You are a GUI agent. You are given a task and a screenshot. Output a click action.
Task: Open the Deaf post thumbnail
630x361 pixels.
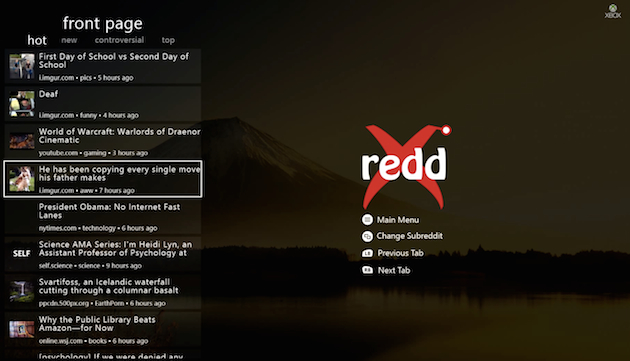pos(22,104)
